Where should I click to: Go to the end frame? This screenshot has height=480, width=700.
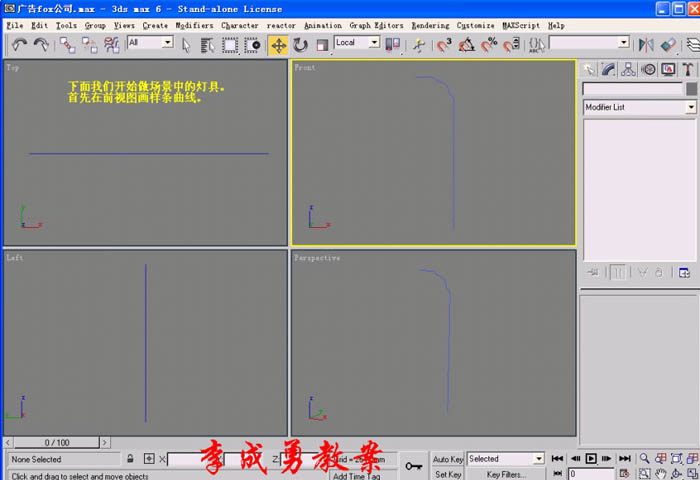tap(625, 459)
